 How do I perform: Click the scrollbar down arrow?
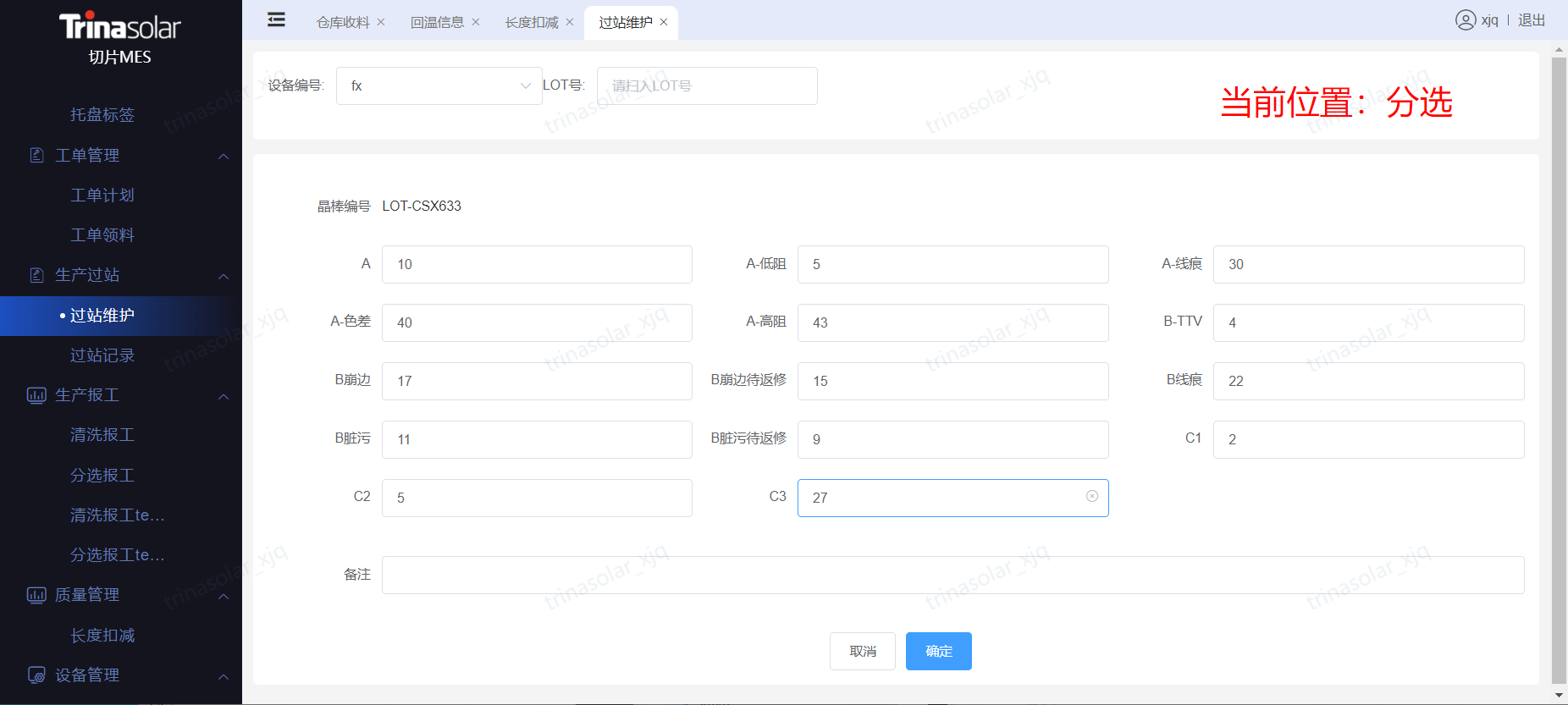coord(1559,696)
